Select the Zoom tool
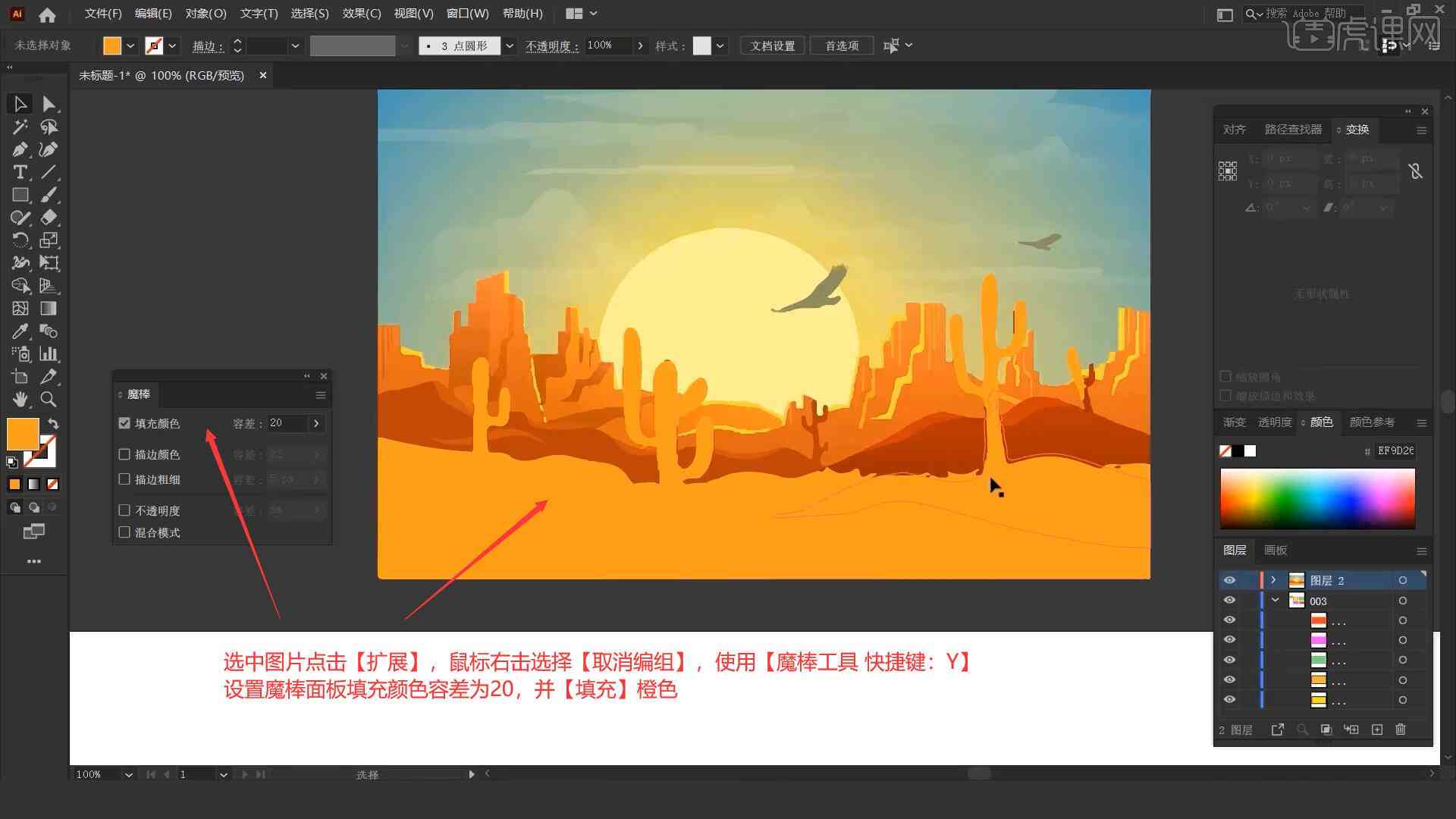This screenshot has height=819, width=1456. [x=48, y=400]
